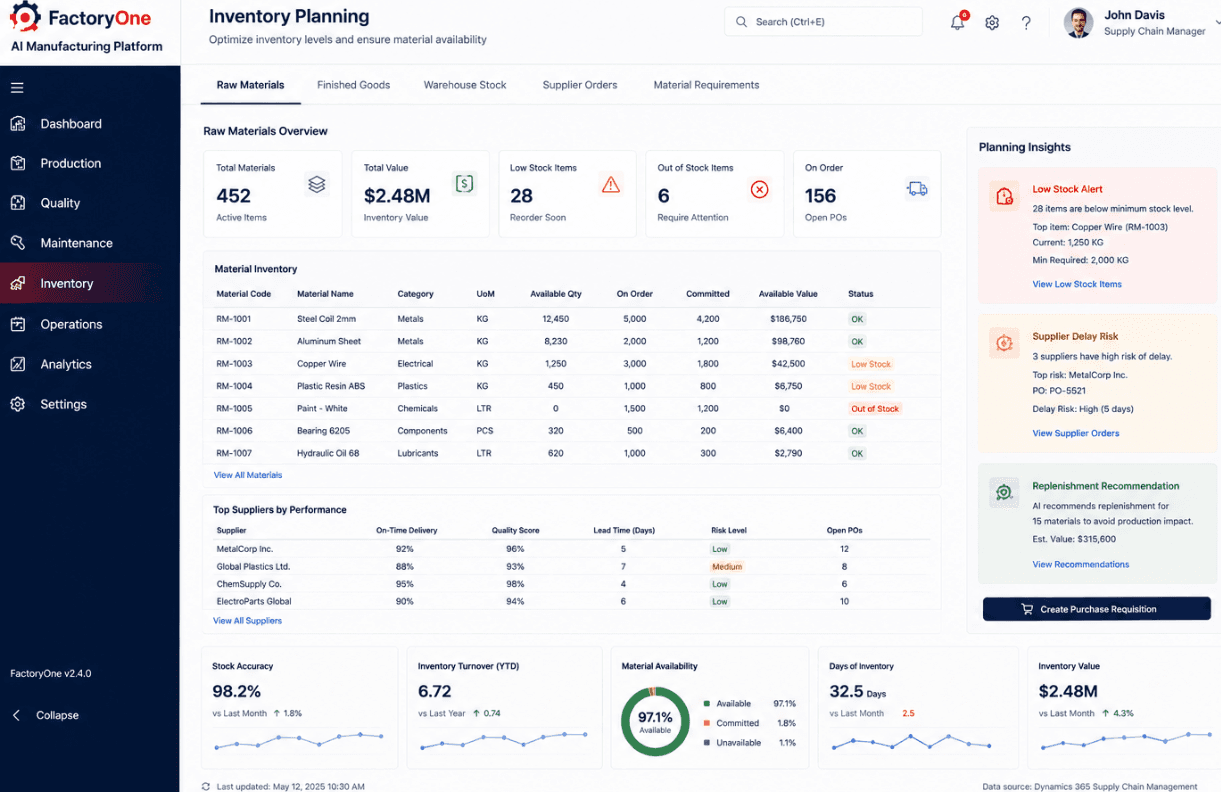1221x792 pixels.
Task: Click the search input field
Action: pyautogui.click(x=823, y=22)
